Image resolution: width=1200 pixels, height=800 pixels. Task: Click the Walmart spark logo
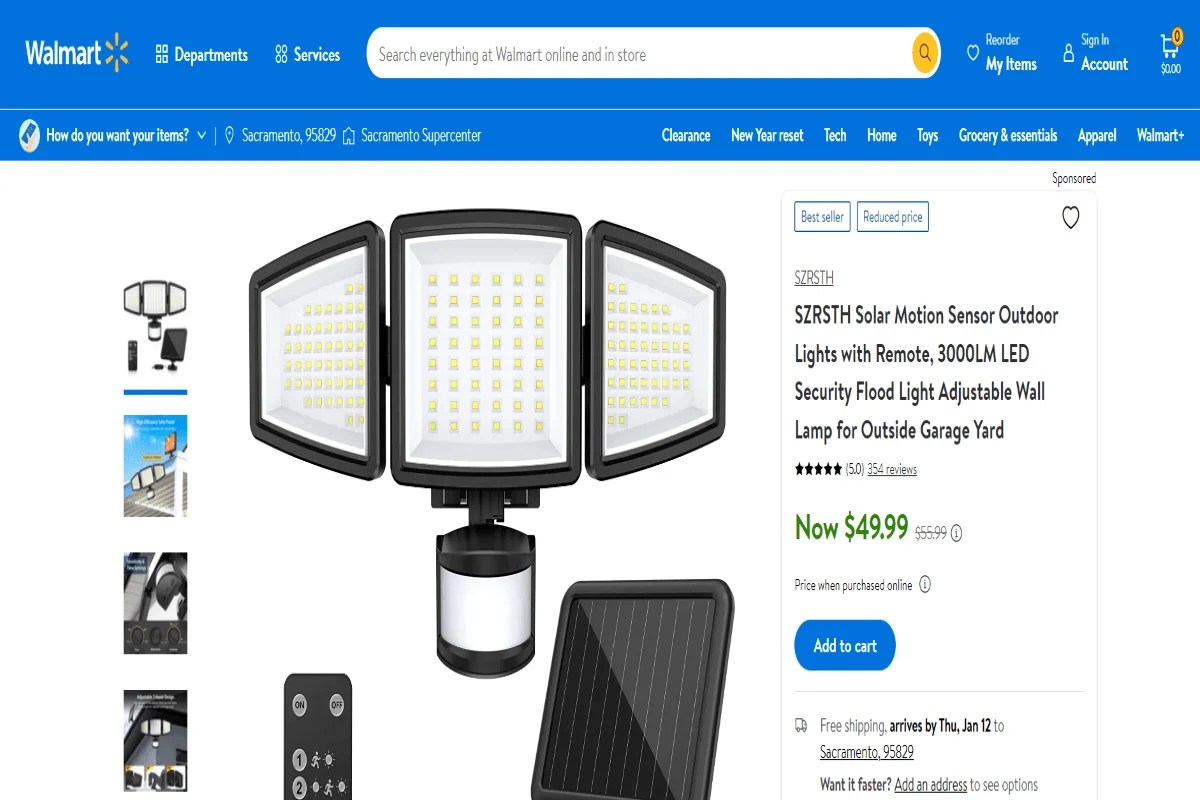(75, 54)
